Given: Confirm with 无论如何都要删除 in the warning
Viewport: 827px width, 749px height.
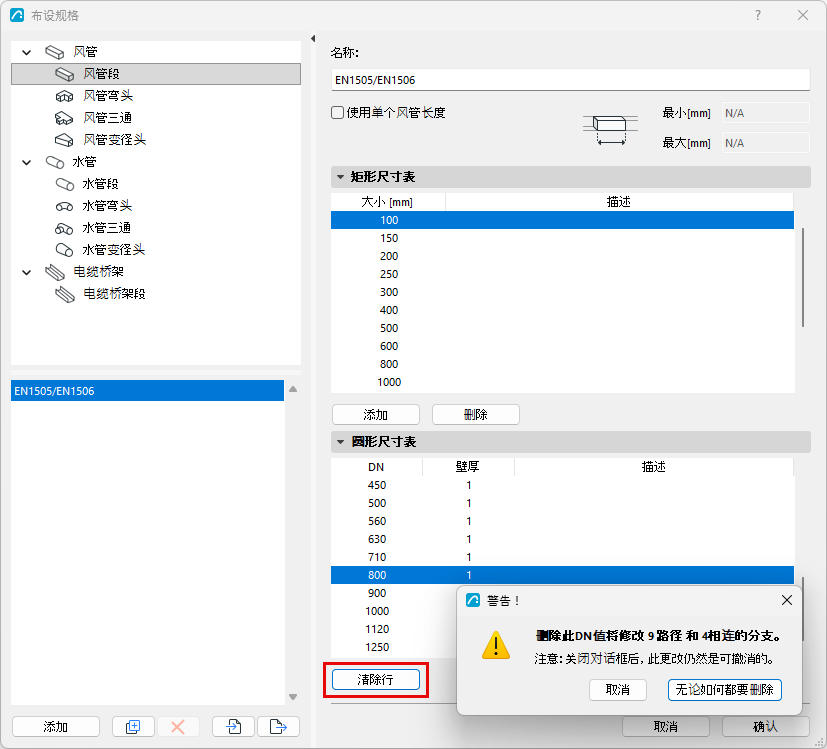Looking at the screenshot, I should 725,690.
